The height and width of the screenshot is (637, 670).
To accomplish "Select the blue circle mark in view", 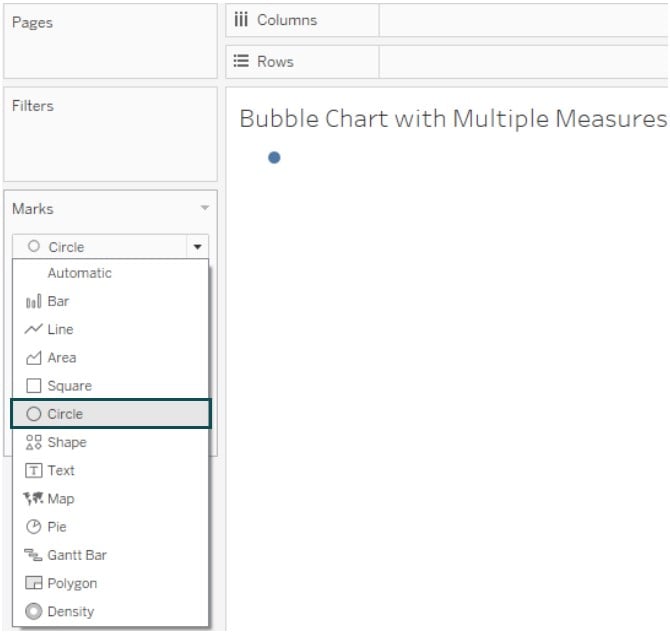I will pos(274,158).
